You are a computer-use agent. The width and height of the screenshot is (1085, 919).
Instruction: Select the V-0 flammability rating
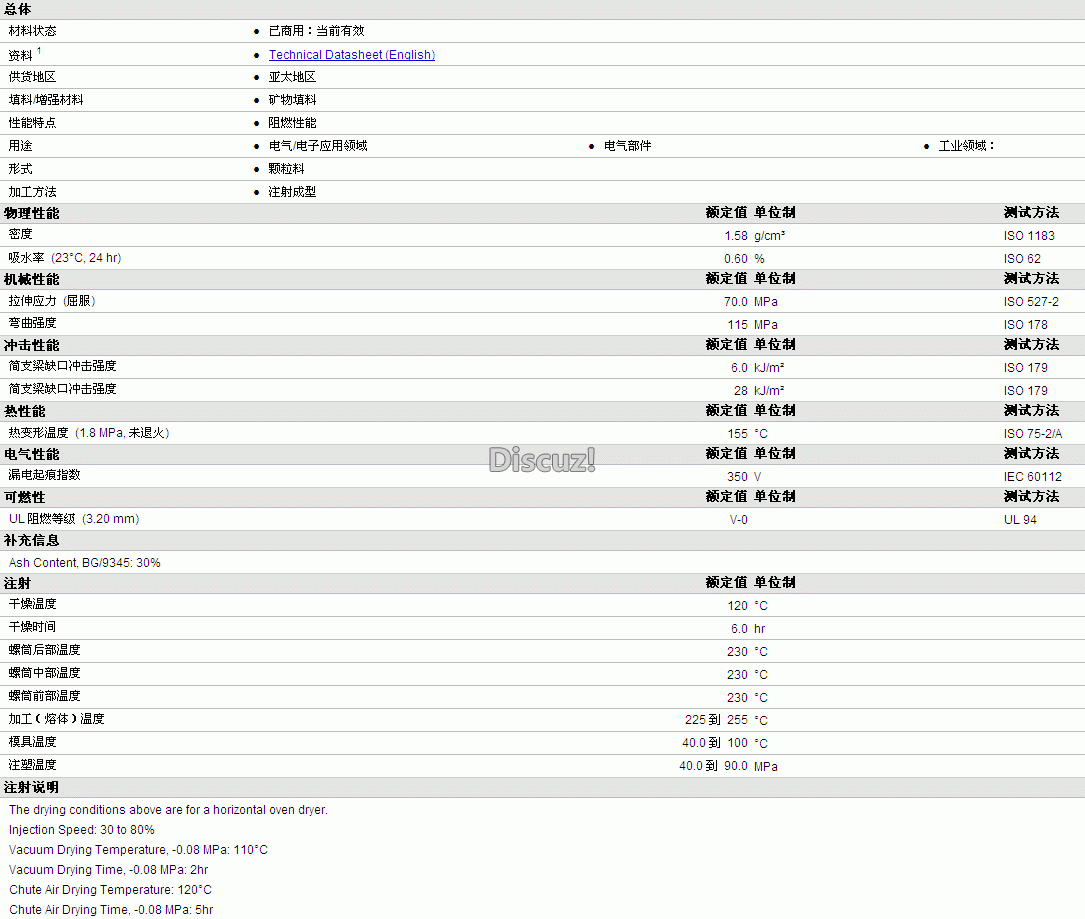click(738, 520)
